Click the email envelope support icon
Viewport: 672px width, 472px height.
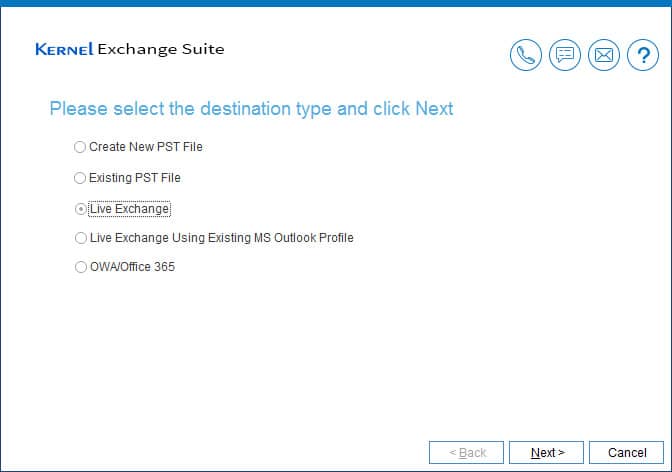tap(603, 55)
